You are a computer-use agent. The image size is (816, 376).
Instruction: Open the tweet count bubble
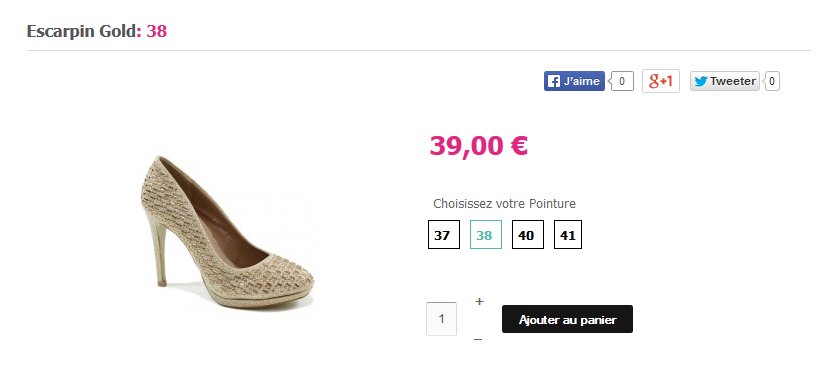(x=772, y=81)
